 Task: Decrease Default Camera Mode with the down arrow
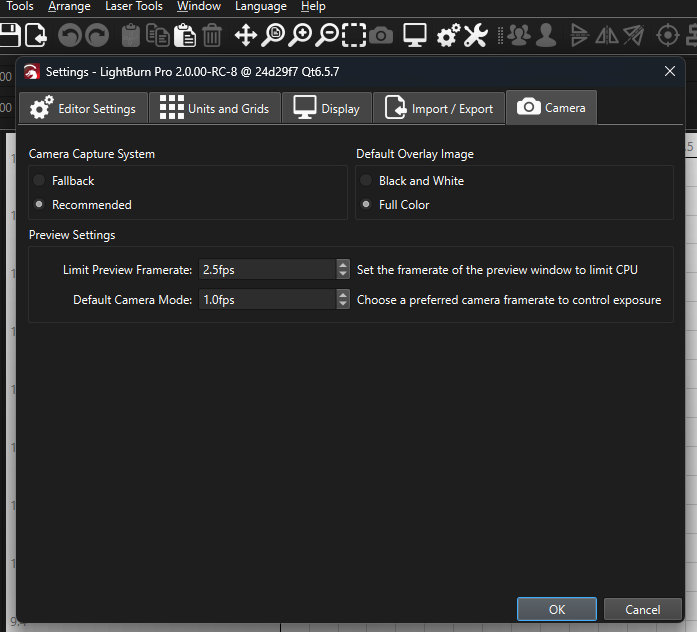[x=343, y=304]
